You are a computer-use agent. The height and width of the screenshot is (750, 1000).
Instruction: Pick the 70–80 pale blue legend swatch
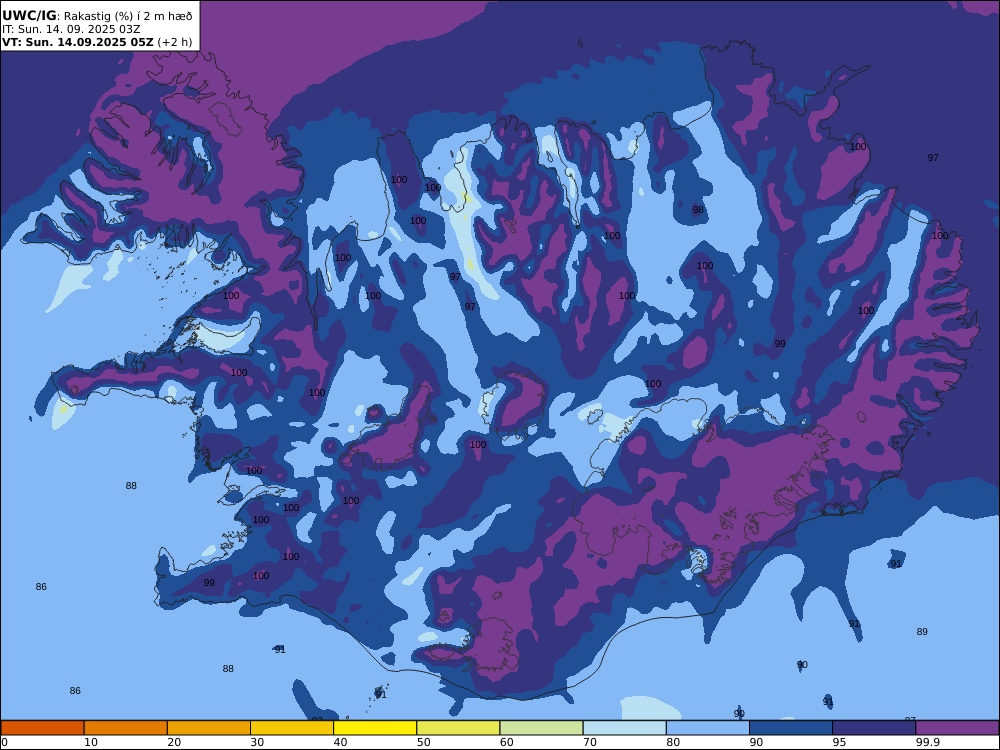625,728
